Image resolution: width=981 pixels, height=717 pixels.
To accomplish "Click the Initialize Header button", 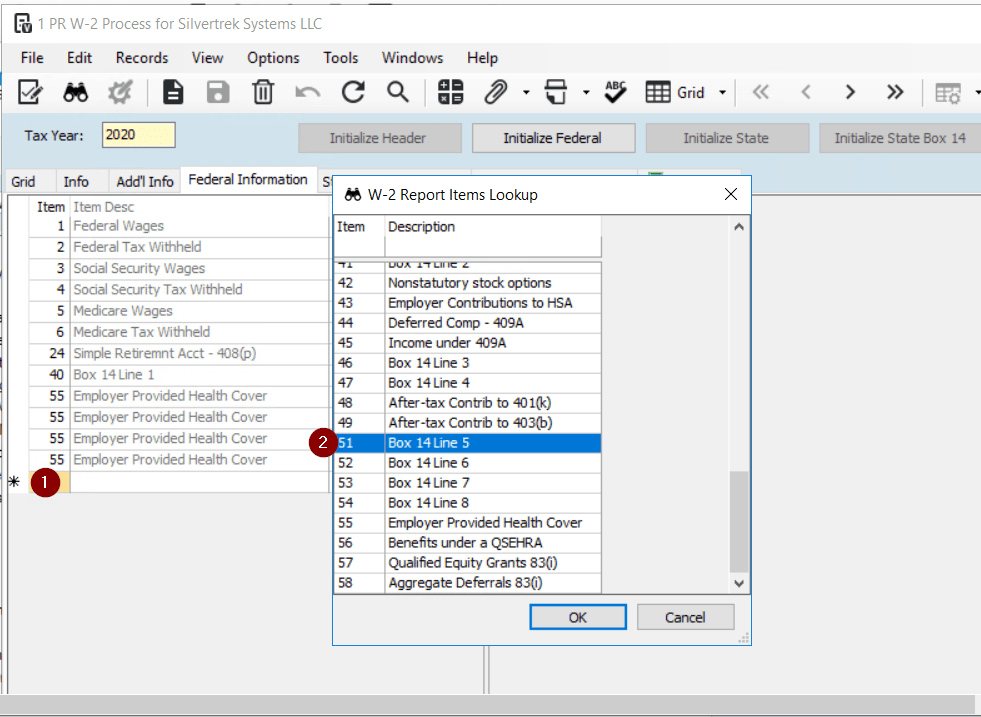I will coord(380,138).
